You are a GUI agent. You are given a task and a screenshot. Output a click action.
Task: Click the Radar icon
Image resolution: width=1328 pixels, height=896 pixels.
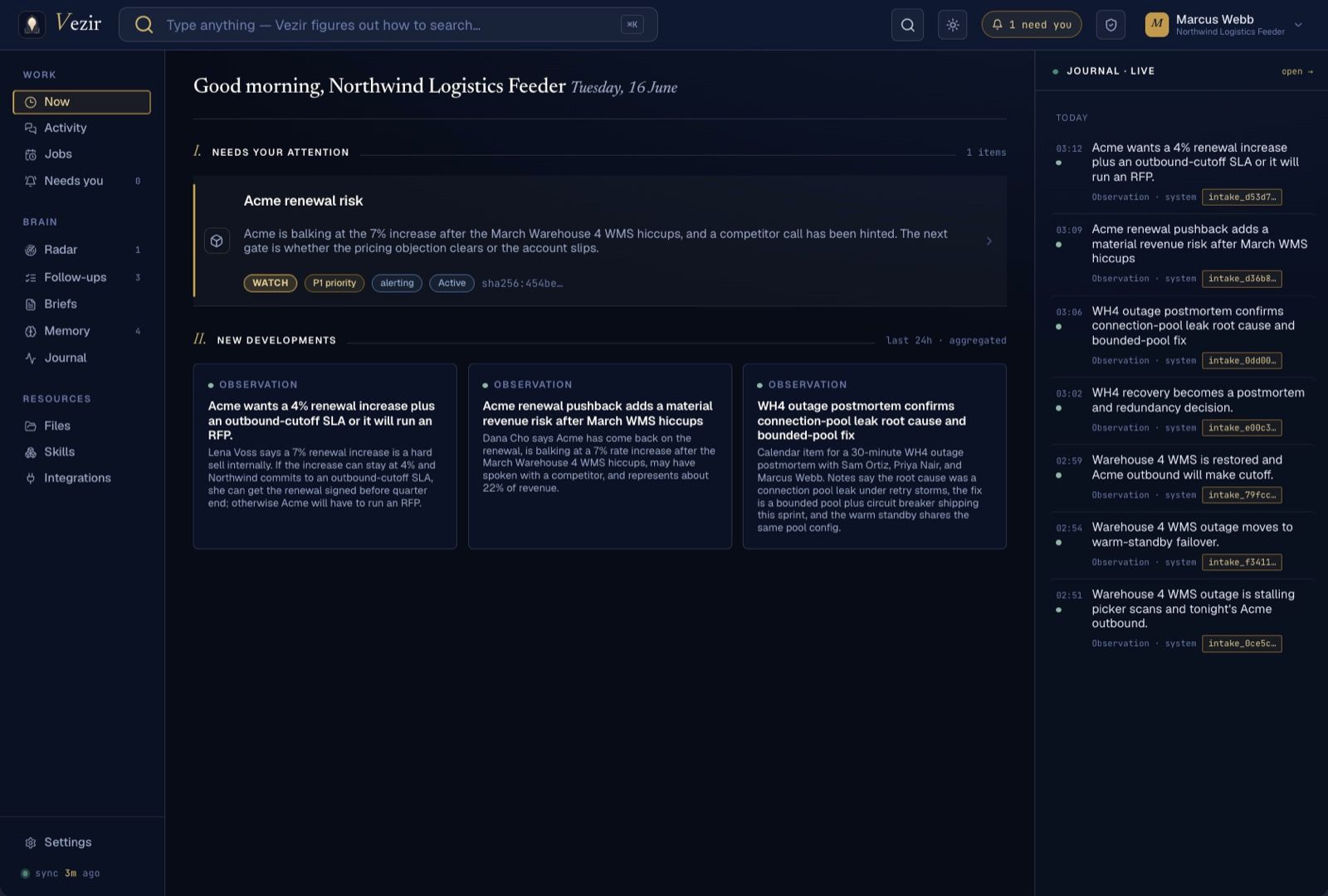point(31,250)
